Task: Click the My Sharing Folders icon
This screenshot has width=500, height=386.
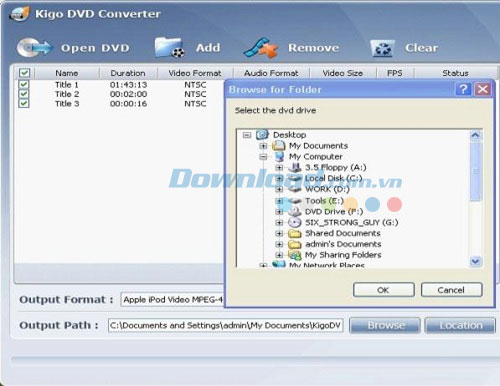Action: (295, 255)
